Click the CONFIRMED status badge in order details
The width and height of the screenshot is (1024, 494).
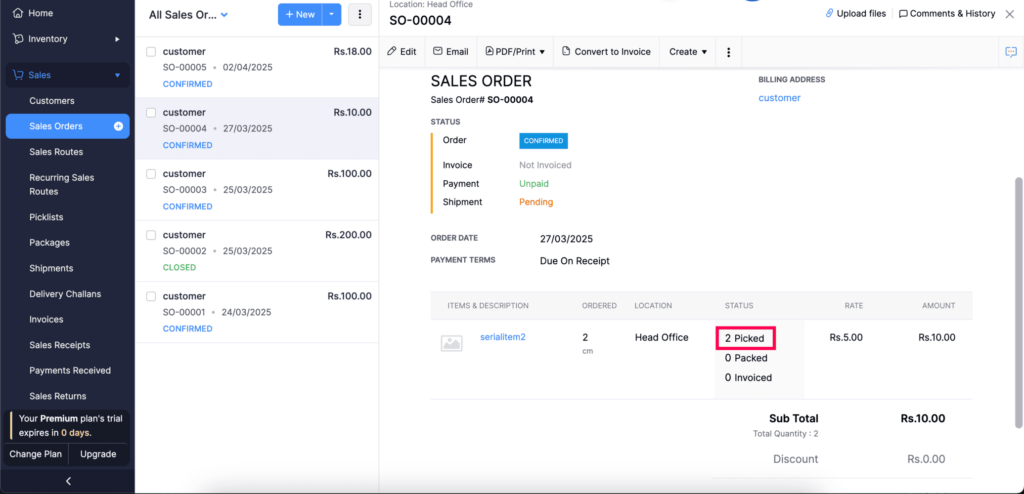pyautogui.click(x=543, y=141)
